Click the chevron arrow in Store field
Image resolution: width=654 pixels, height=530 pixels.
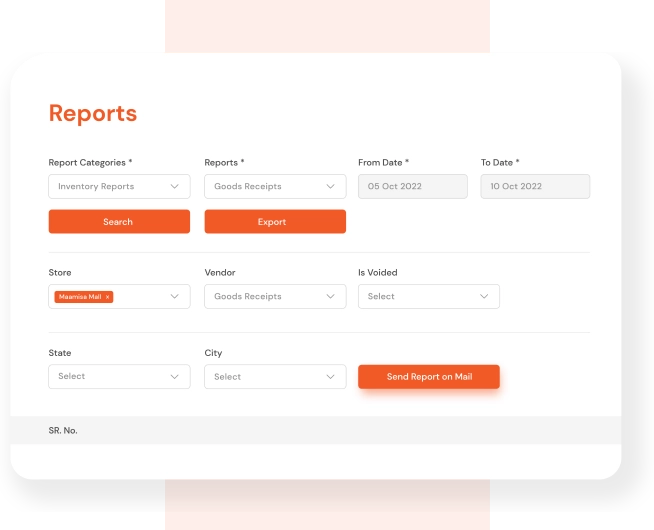pyautogui.click(x=174, y=296)
